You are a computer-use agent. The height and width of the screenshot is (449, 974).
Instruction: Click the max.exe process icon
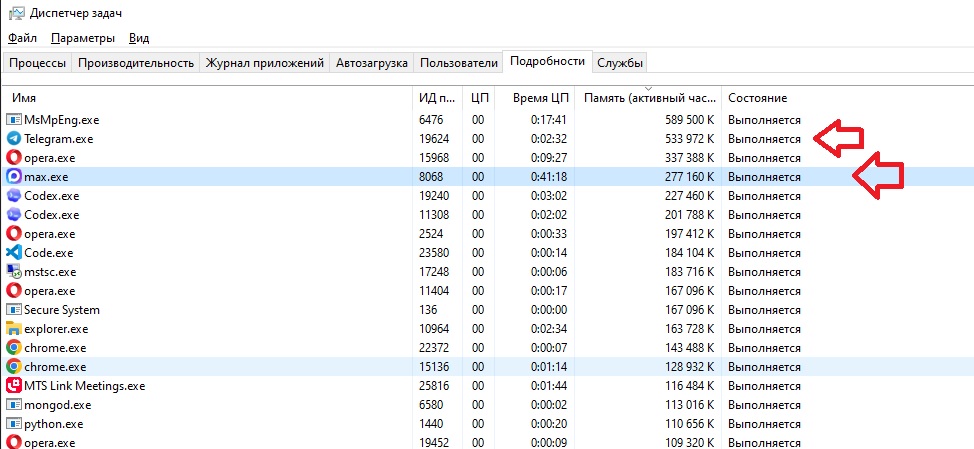(14, 177)
